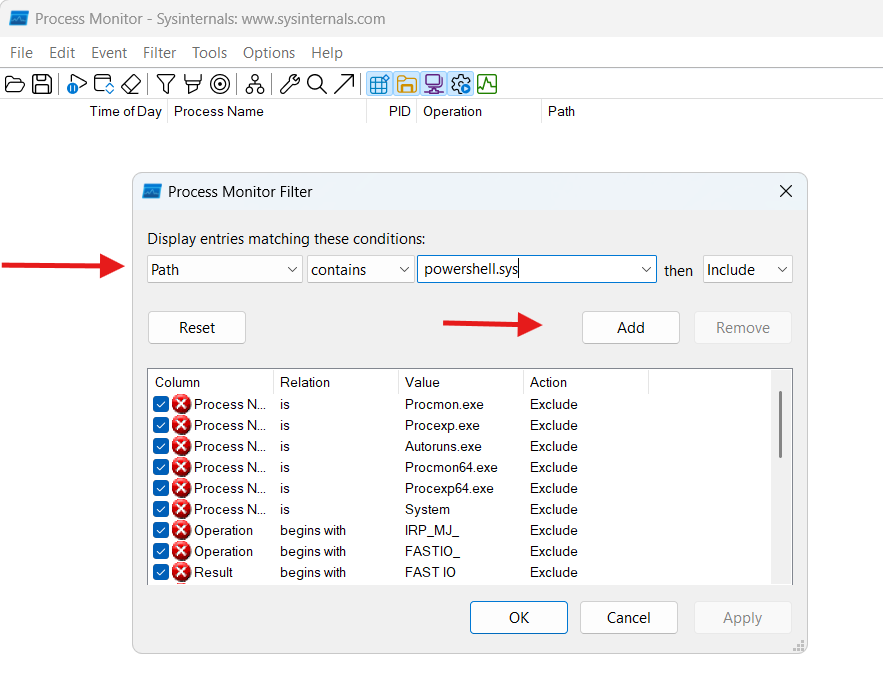Open the Help menu
Image resolution: width=883 pixels, height=677 pixels.
pyautogui.click(x=327, y=53)
